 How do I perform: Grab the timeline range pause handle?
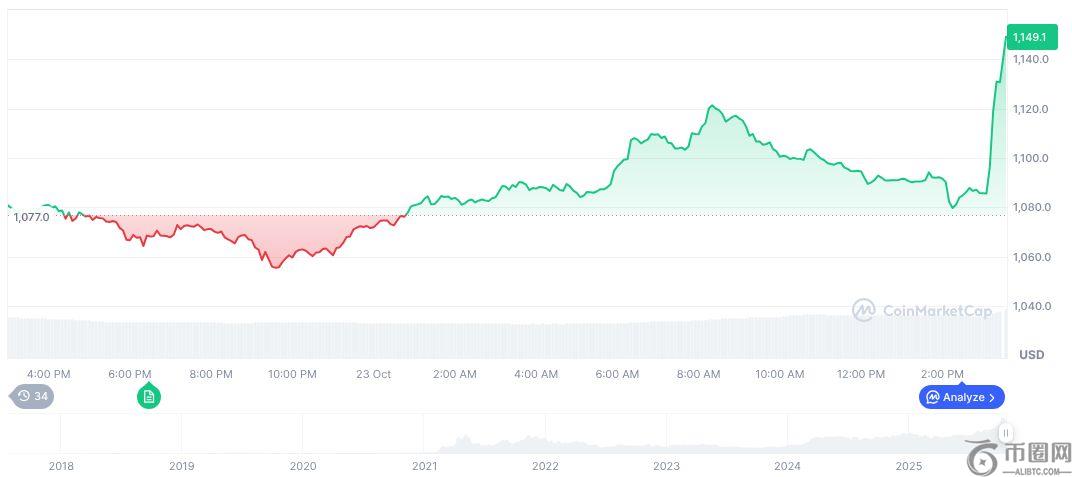click(1006, 433)
